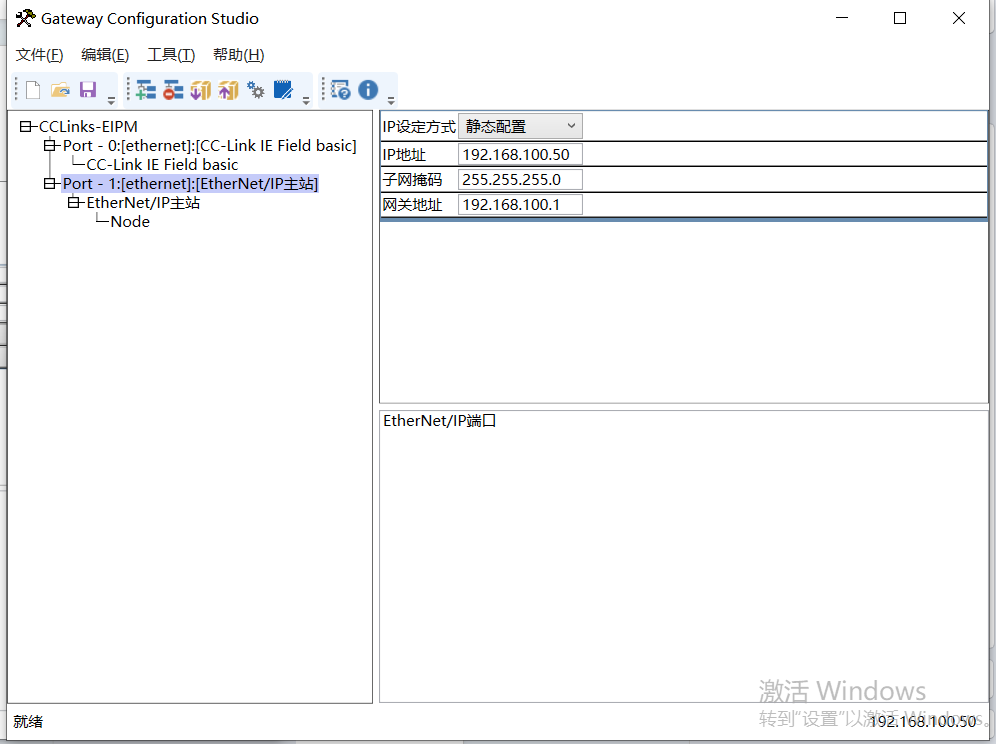Select CCLinks-EIPM in the tree
The width and height of the screenshot is (996, 744).
88,126
